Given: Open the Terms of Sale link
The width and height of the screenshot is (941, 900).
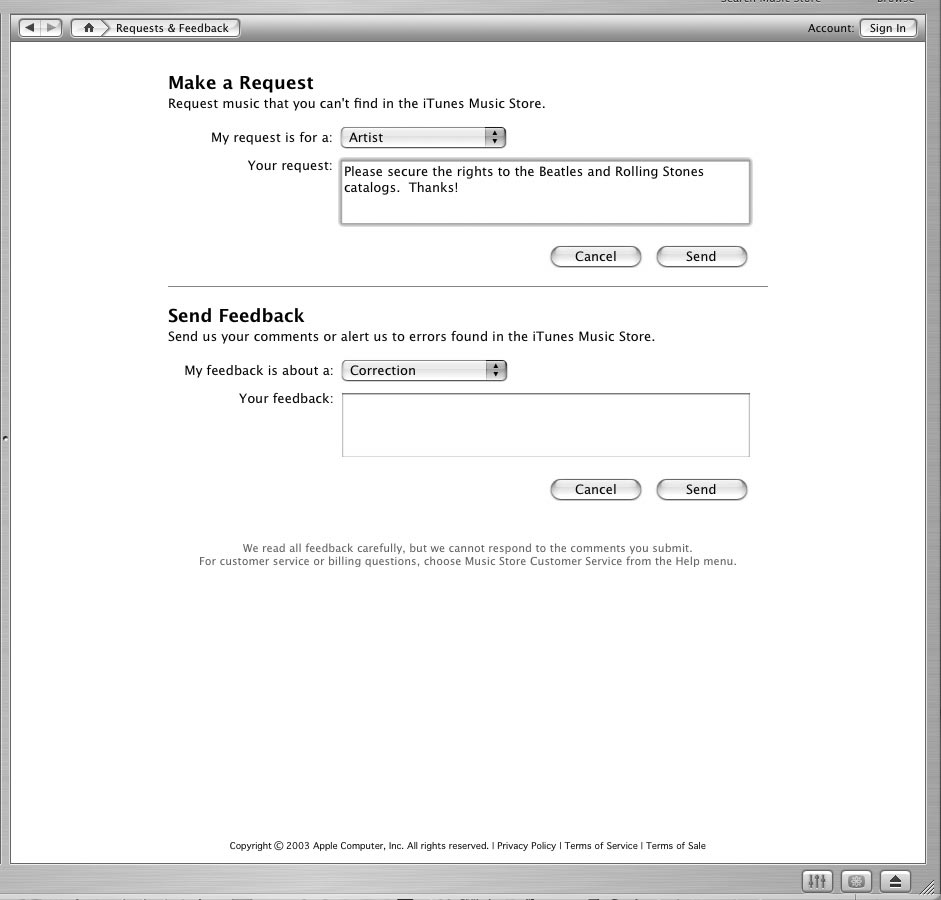Looking at the screenshot, I should (676, 845).
